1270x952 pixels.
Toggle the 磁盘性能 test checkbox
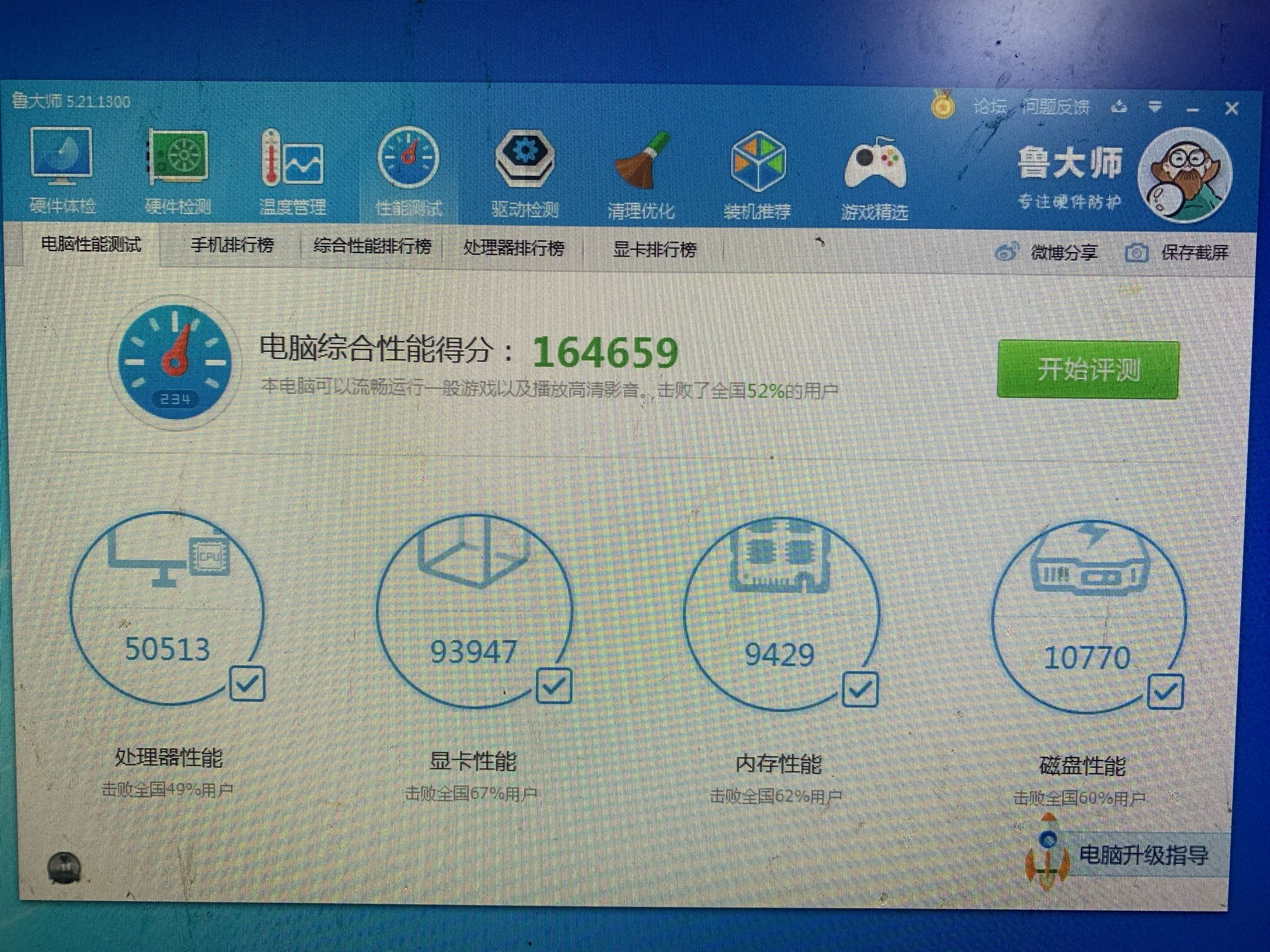click(1165, 692)
